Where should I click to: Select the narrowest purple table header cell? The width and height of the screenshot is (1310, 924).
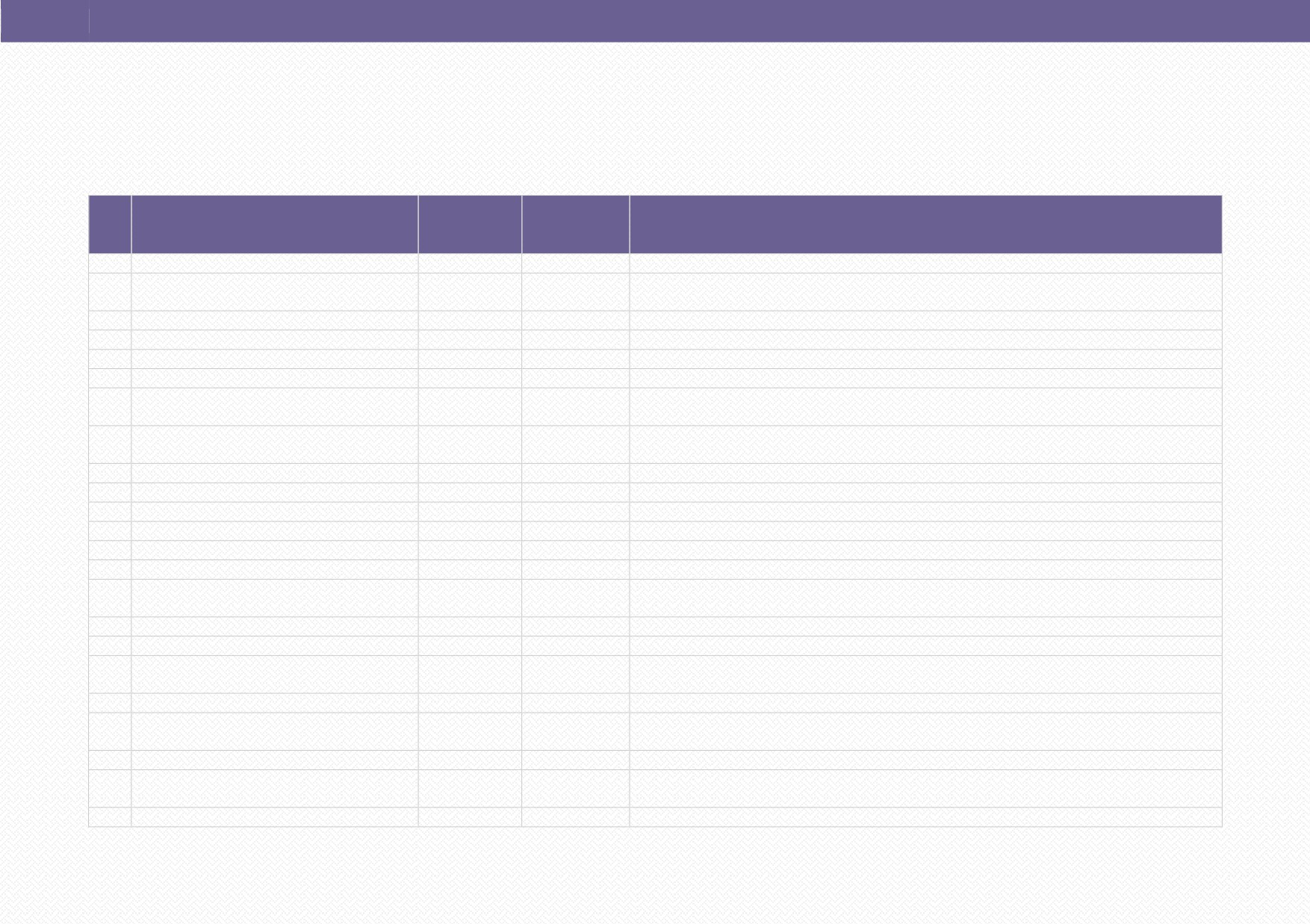[110, 224]
